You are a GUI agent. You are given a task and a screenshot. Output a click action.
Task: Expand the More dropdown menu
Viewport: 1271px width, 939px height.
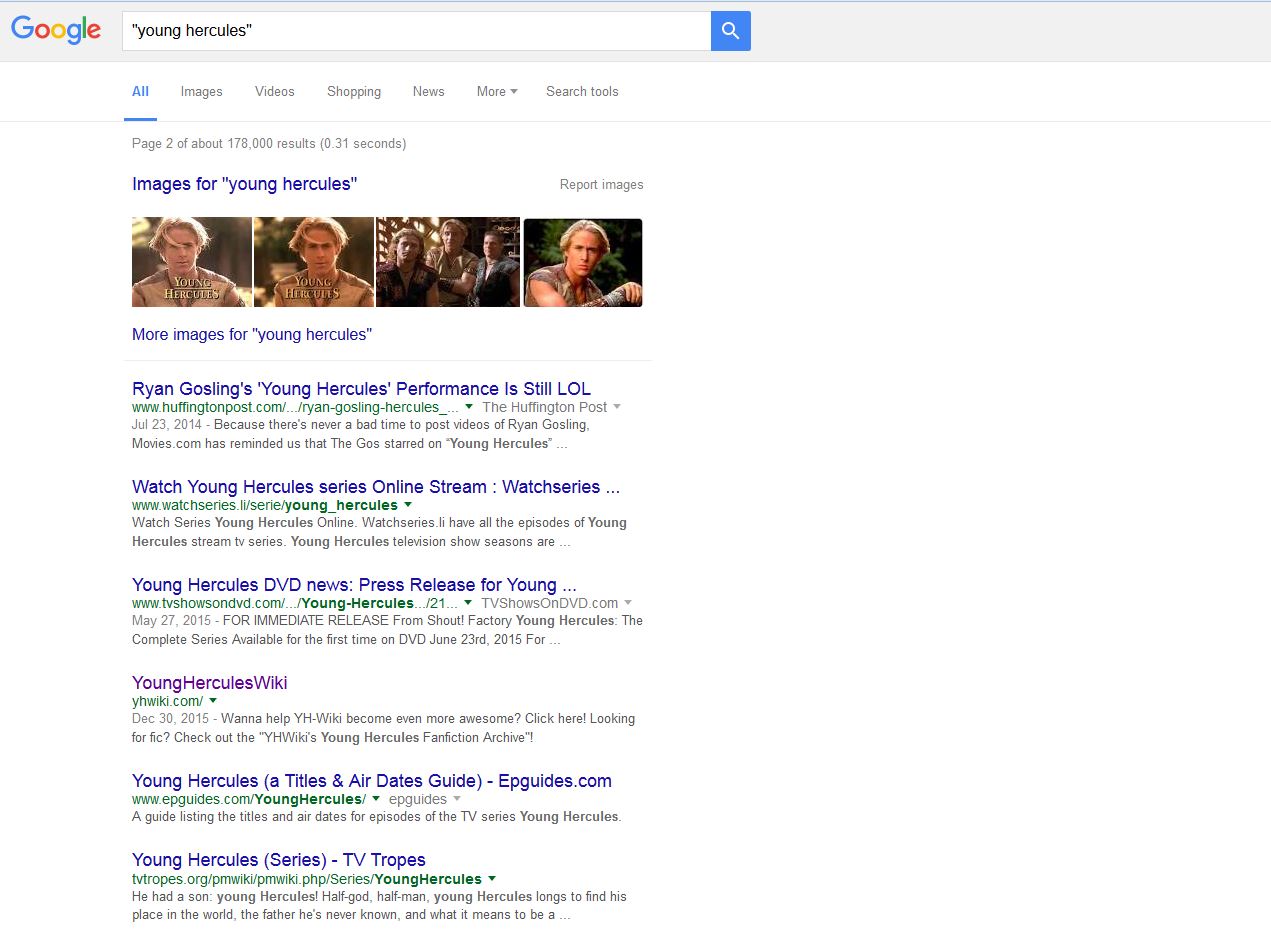point(496,92)
